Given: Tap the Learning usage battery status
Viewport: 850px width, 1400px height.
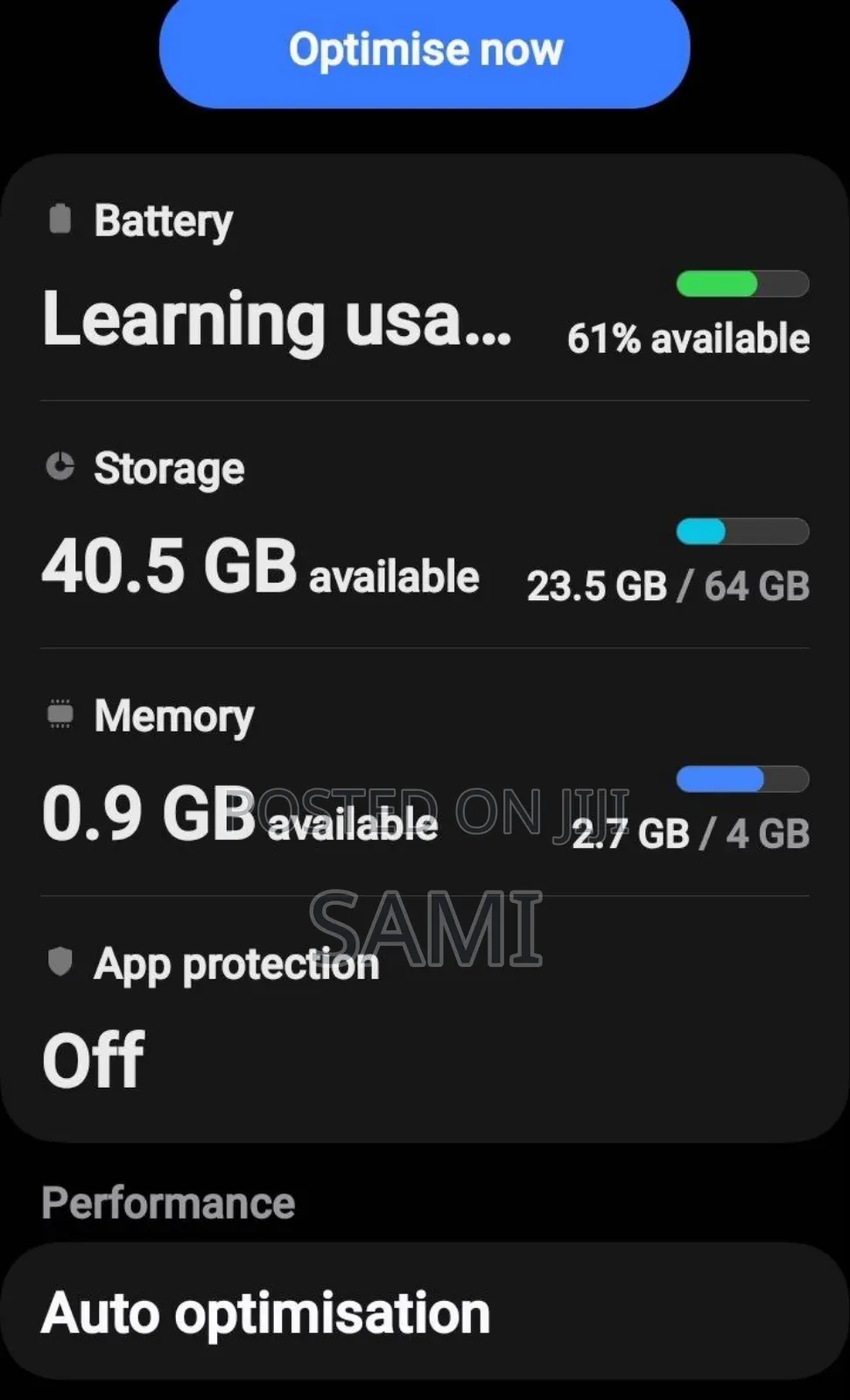Looking at the screenshot, I should [x=277, y=318].
